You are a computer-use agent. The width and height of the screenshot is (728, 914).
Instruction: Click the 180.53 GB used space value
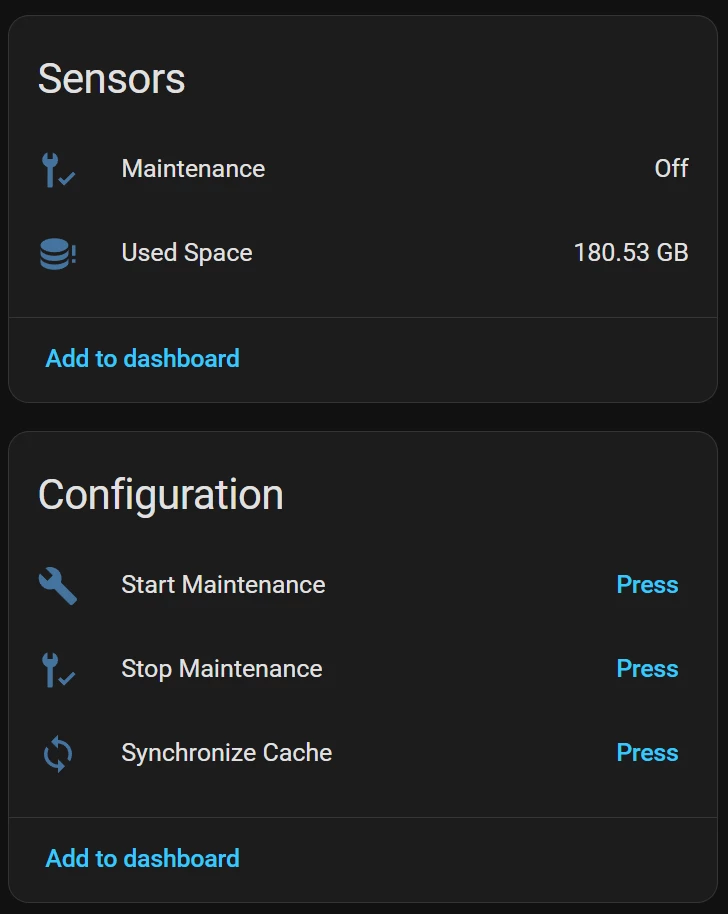(x=631, y=252)
